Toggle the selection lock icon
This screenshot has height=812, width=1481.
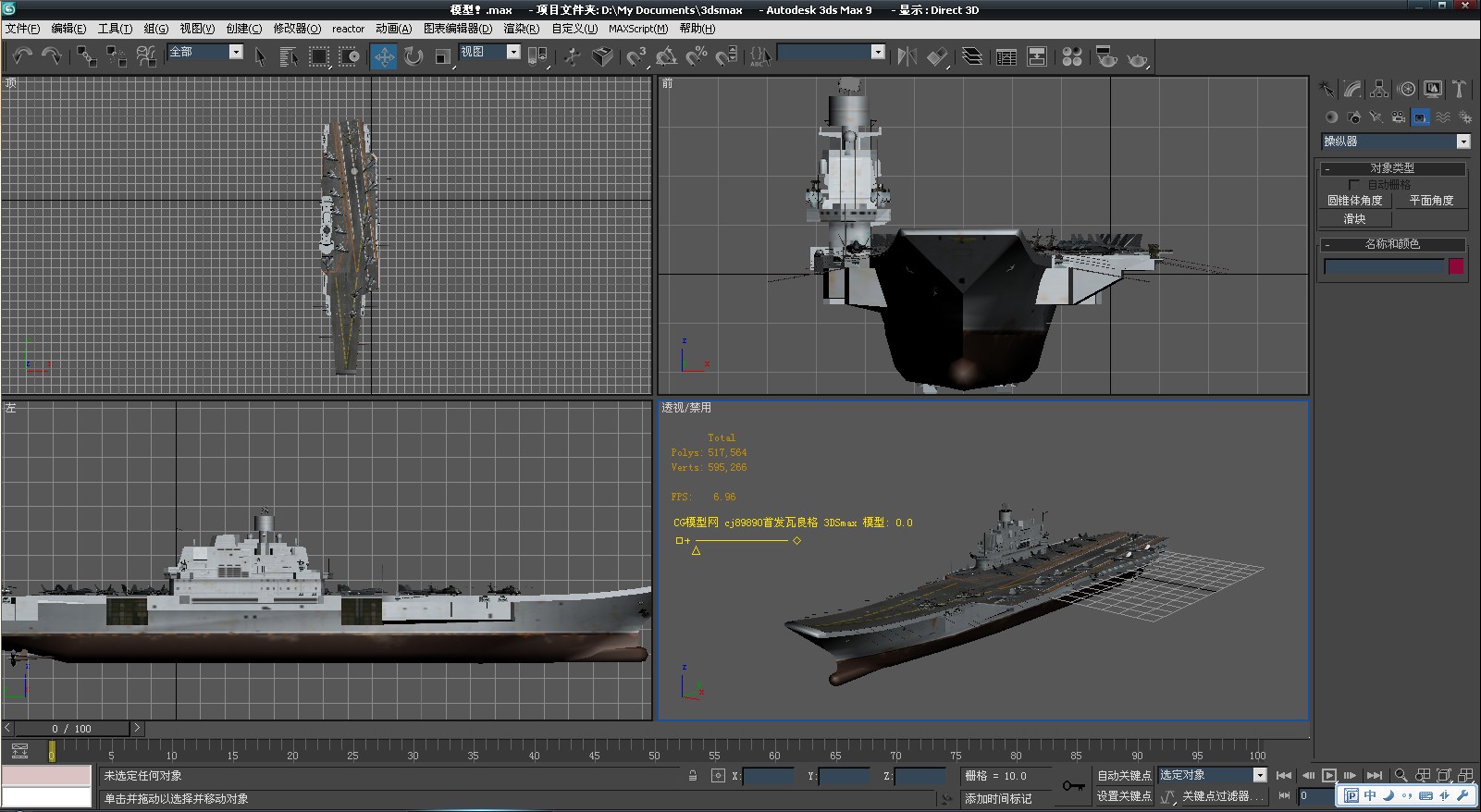pyautogui.click(x=693, y=776)
